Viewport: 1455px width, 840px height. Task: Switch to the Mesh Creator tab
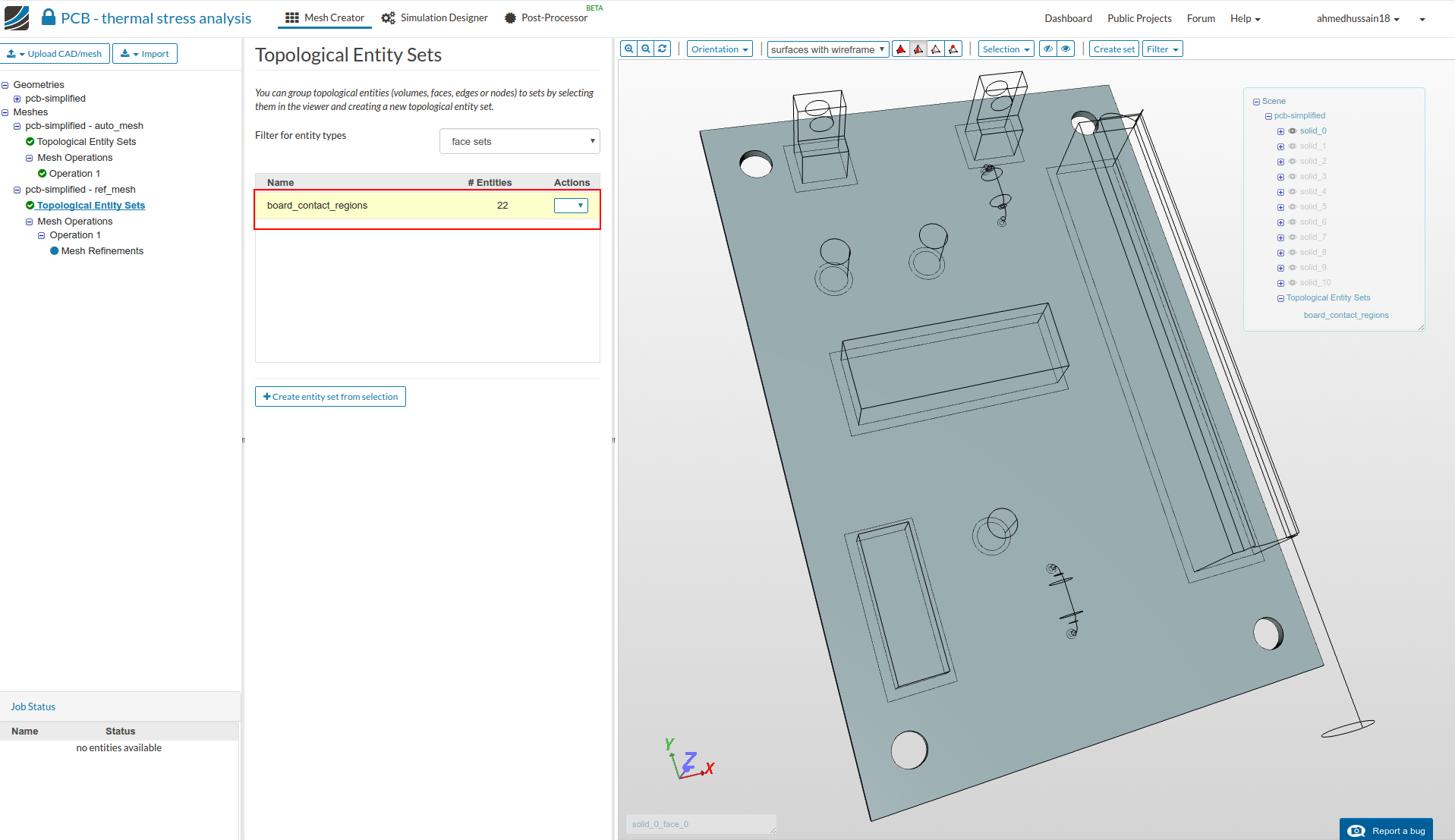[325, 17]
